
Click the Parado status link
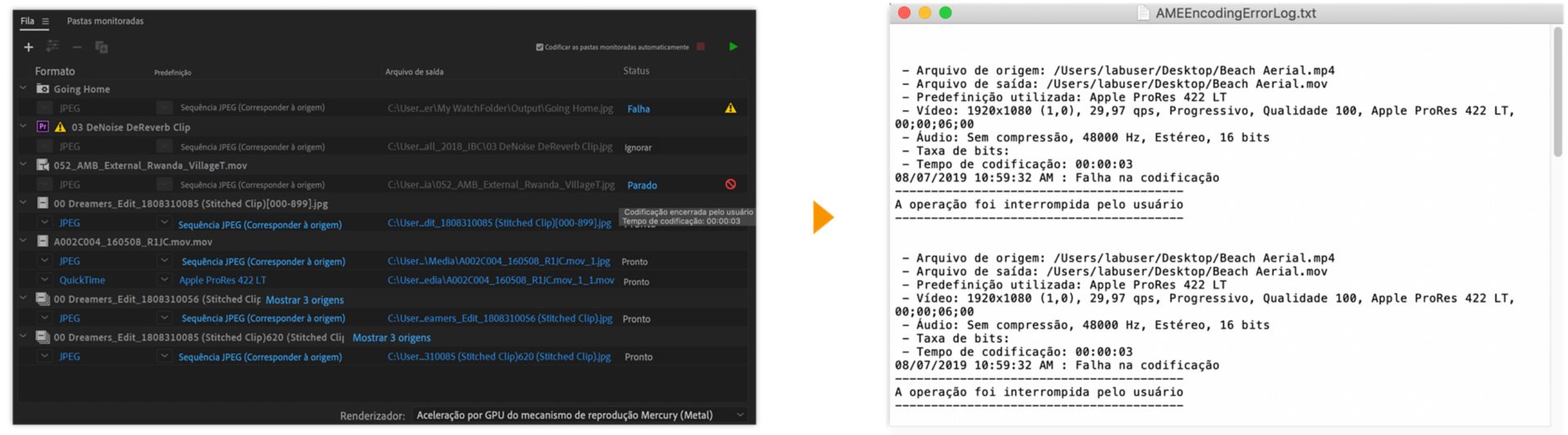[x=642, y=185]
